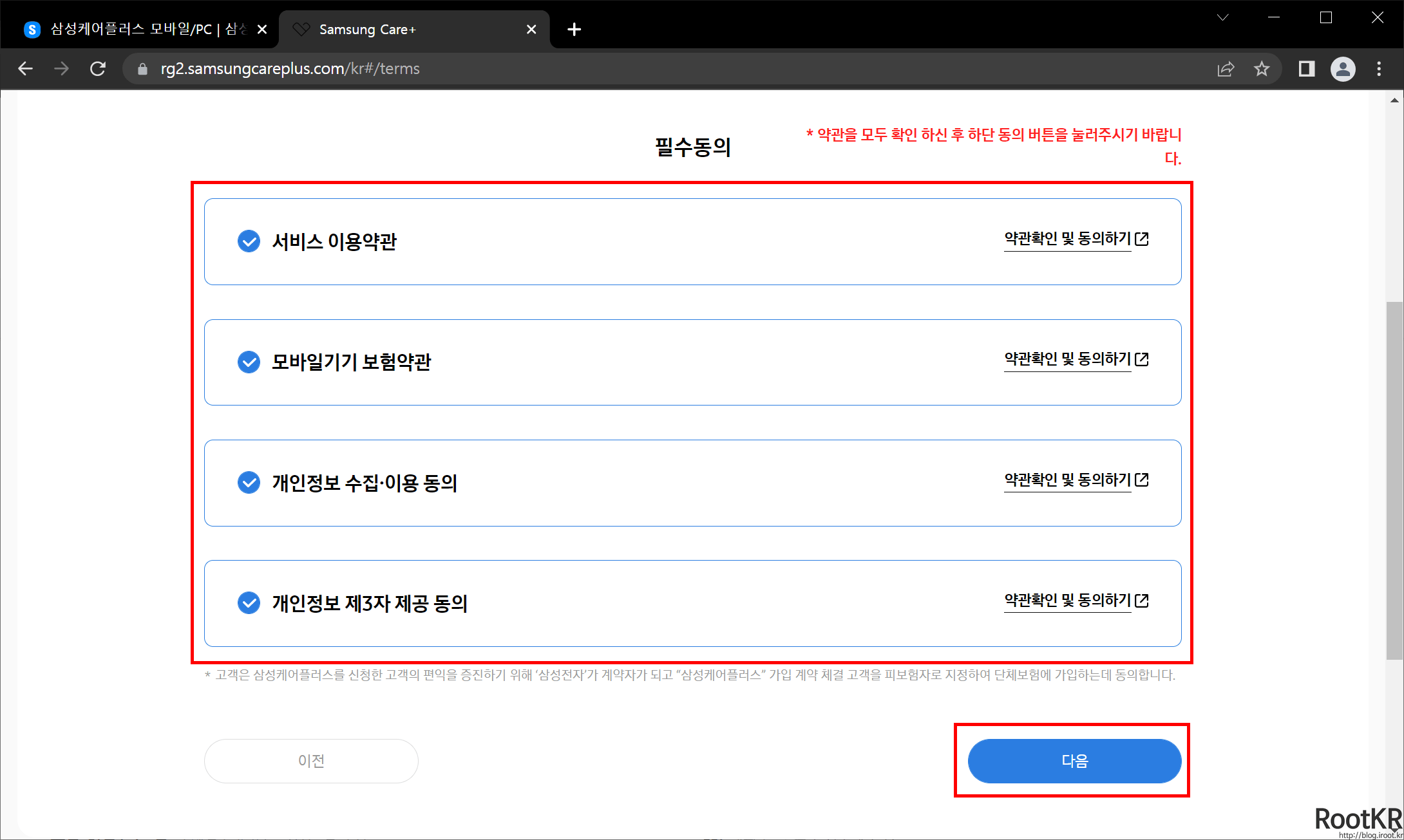Toggle the 모바일기기 보험약관 checkbox
The width and height of the screenshot is (1404, 840).
point(249,362)
